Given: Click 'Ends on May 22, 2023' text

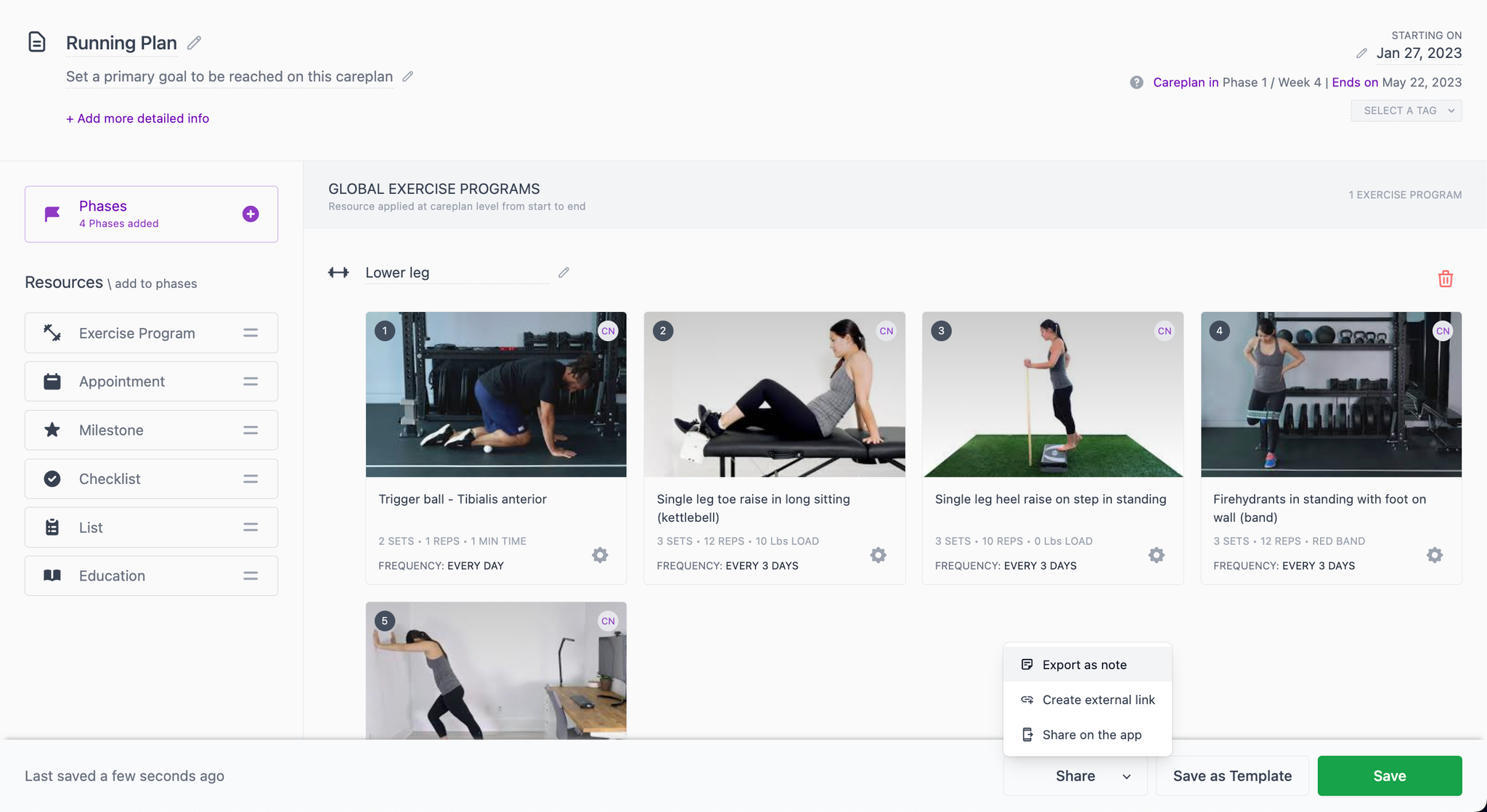Looking at the screenshot, I should (1396, 83).
